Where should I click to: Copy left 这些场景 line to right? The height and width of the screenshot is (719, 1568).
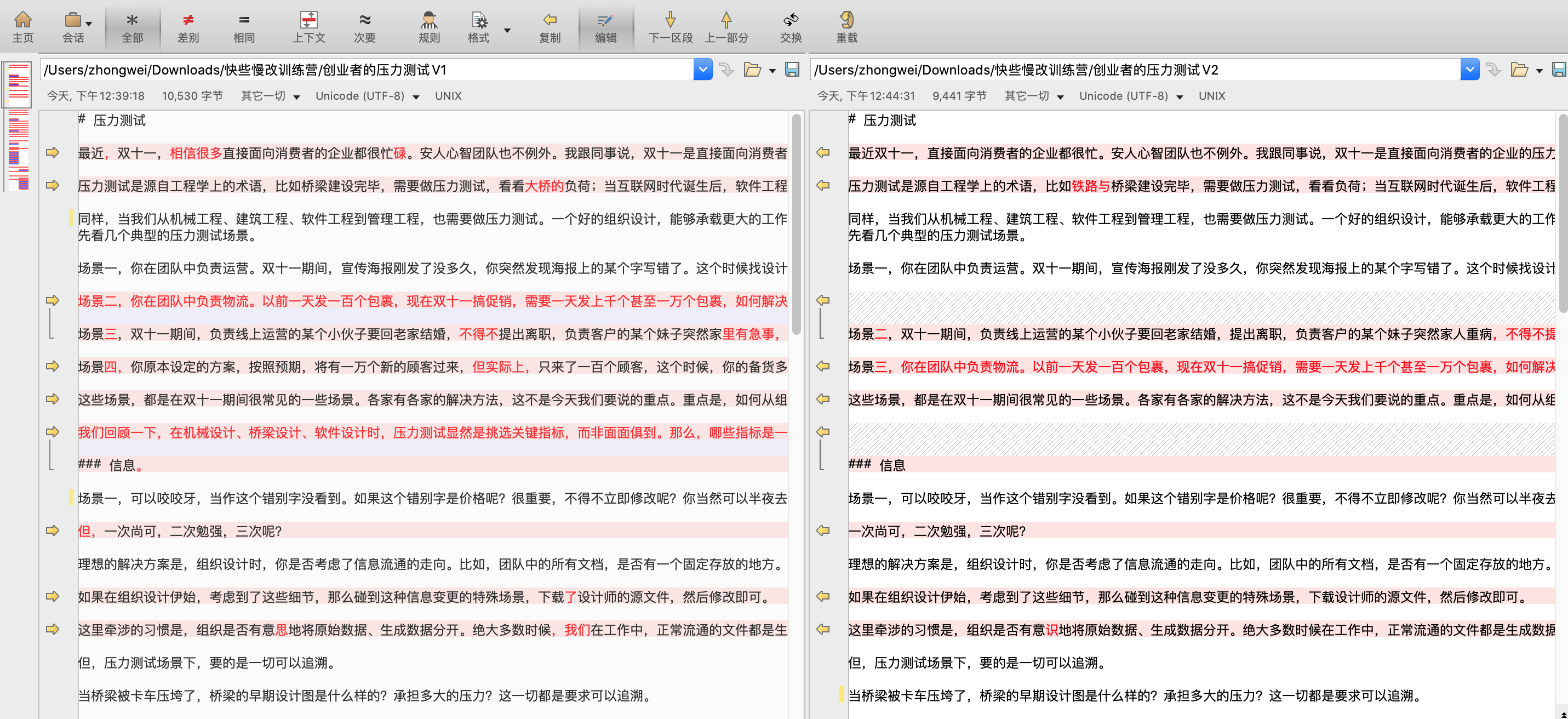click(x=53, y=400)
